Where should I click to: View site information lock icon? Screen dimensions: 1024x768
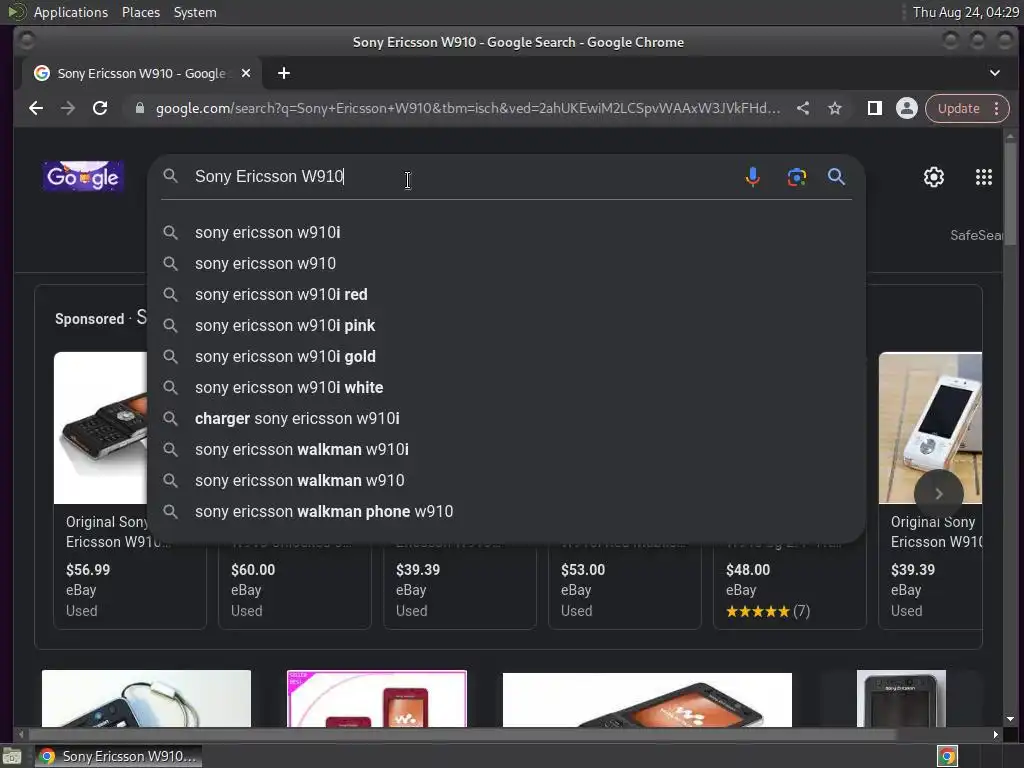[139, 108]
